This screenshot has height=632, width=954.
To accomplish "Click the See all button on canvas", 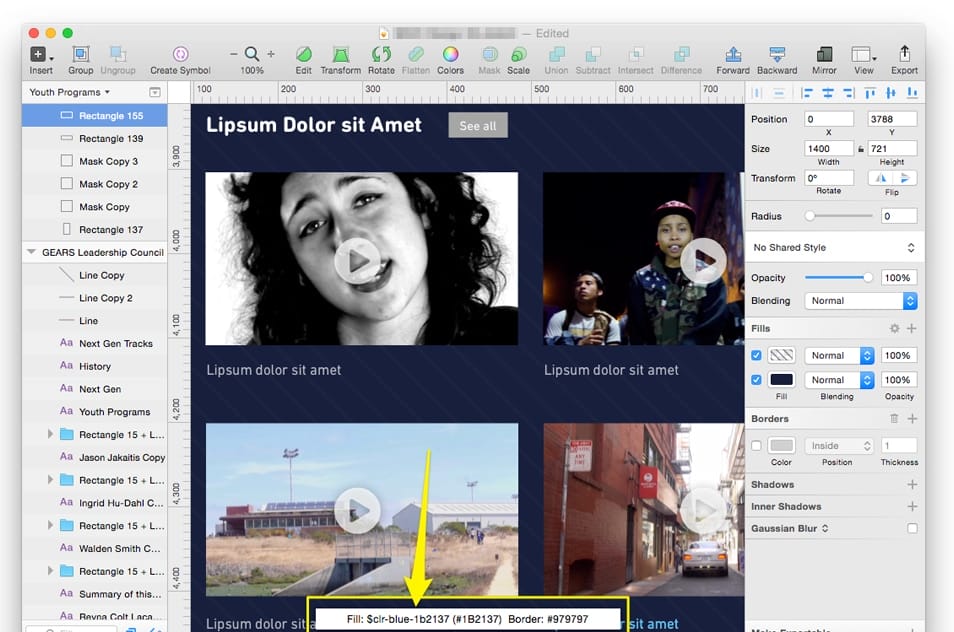I will click(x=477, y=126).
